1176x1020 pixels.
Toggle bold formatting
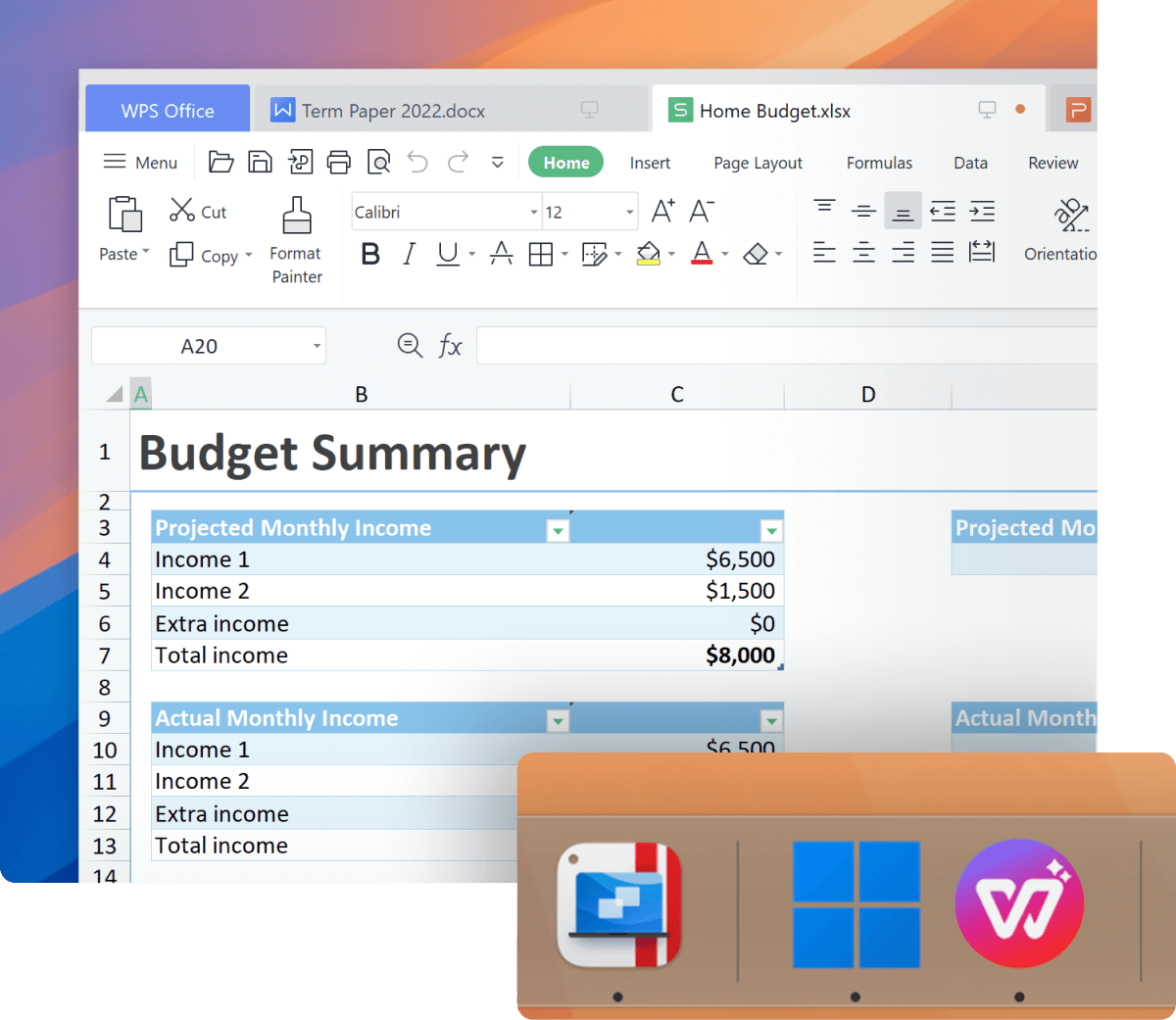369,255
